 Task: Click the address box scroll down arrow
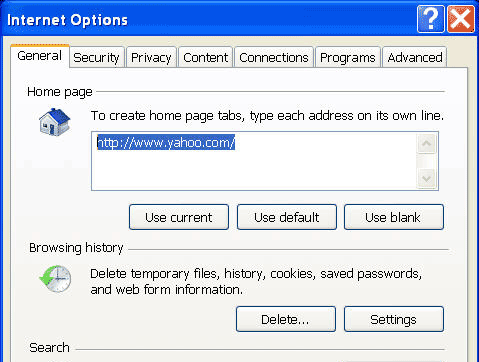click(426, 178)
